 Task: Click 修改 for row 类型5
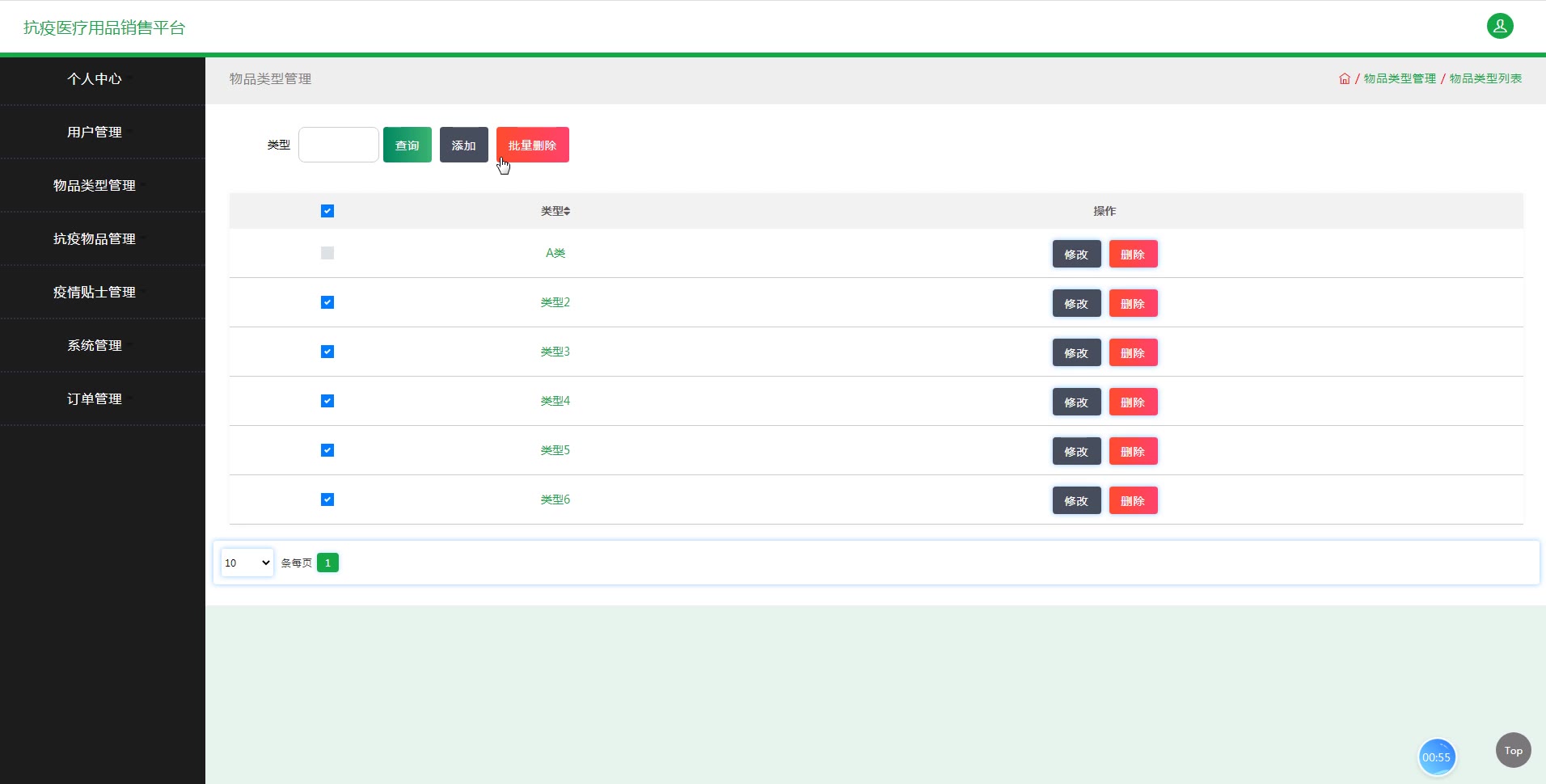click(x=1077, y=451)
